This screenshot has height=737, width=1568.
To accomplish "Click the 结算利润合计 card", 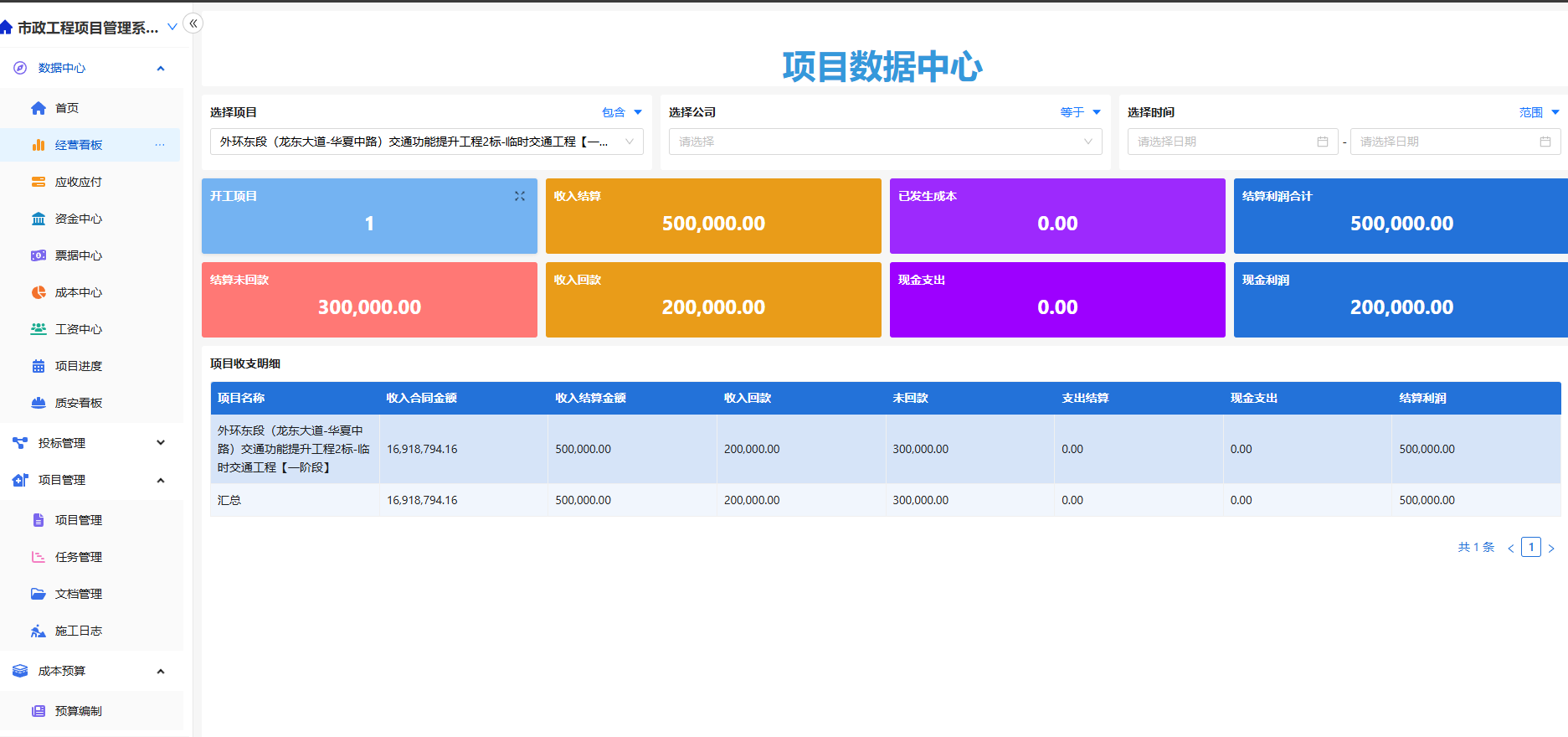I will 1401,216.
